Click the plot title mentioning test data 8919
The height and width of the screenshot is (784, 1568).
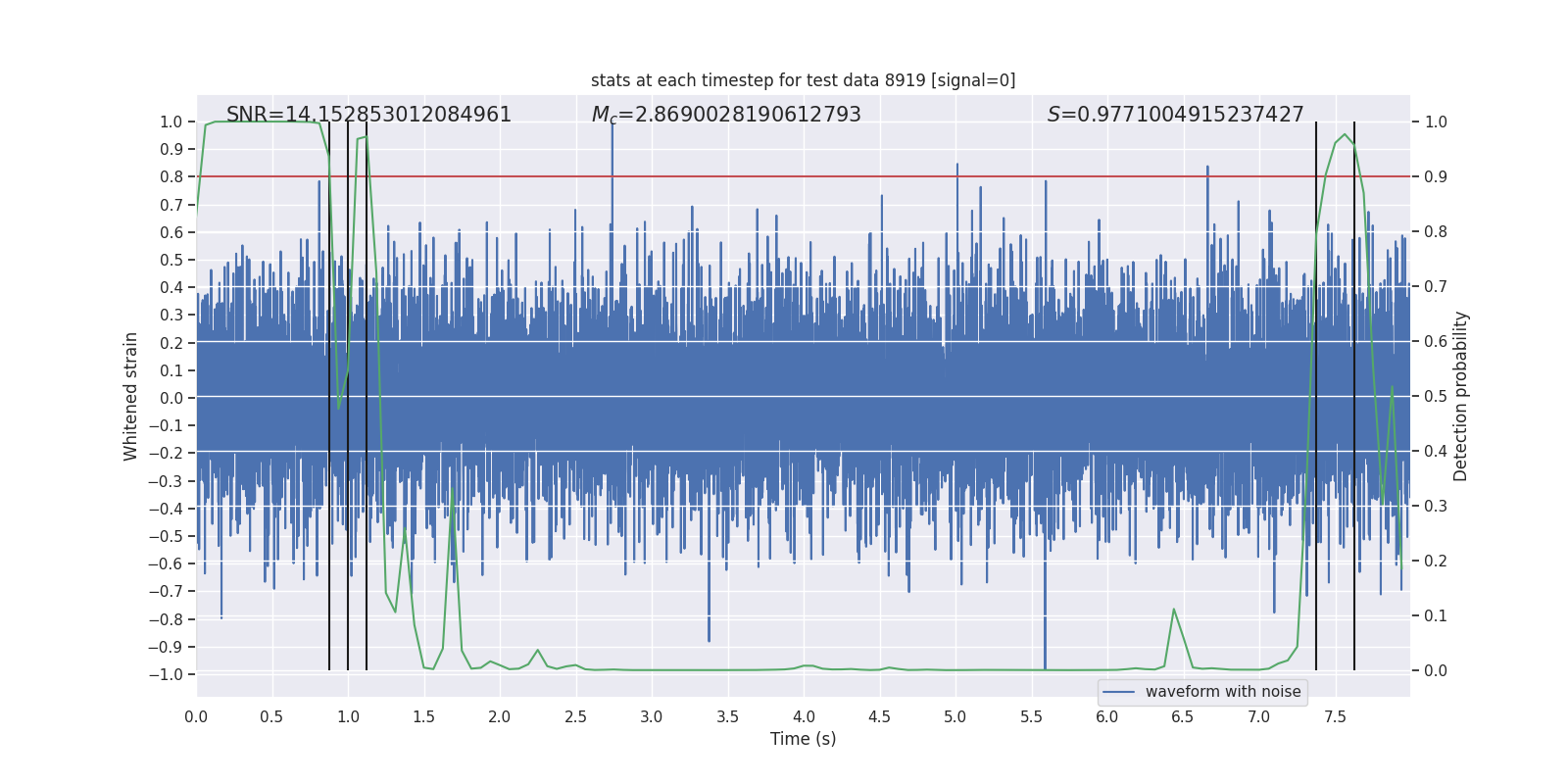click(803, 80)
